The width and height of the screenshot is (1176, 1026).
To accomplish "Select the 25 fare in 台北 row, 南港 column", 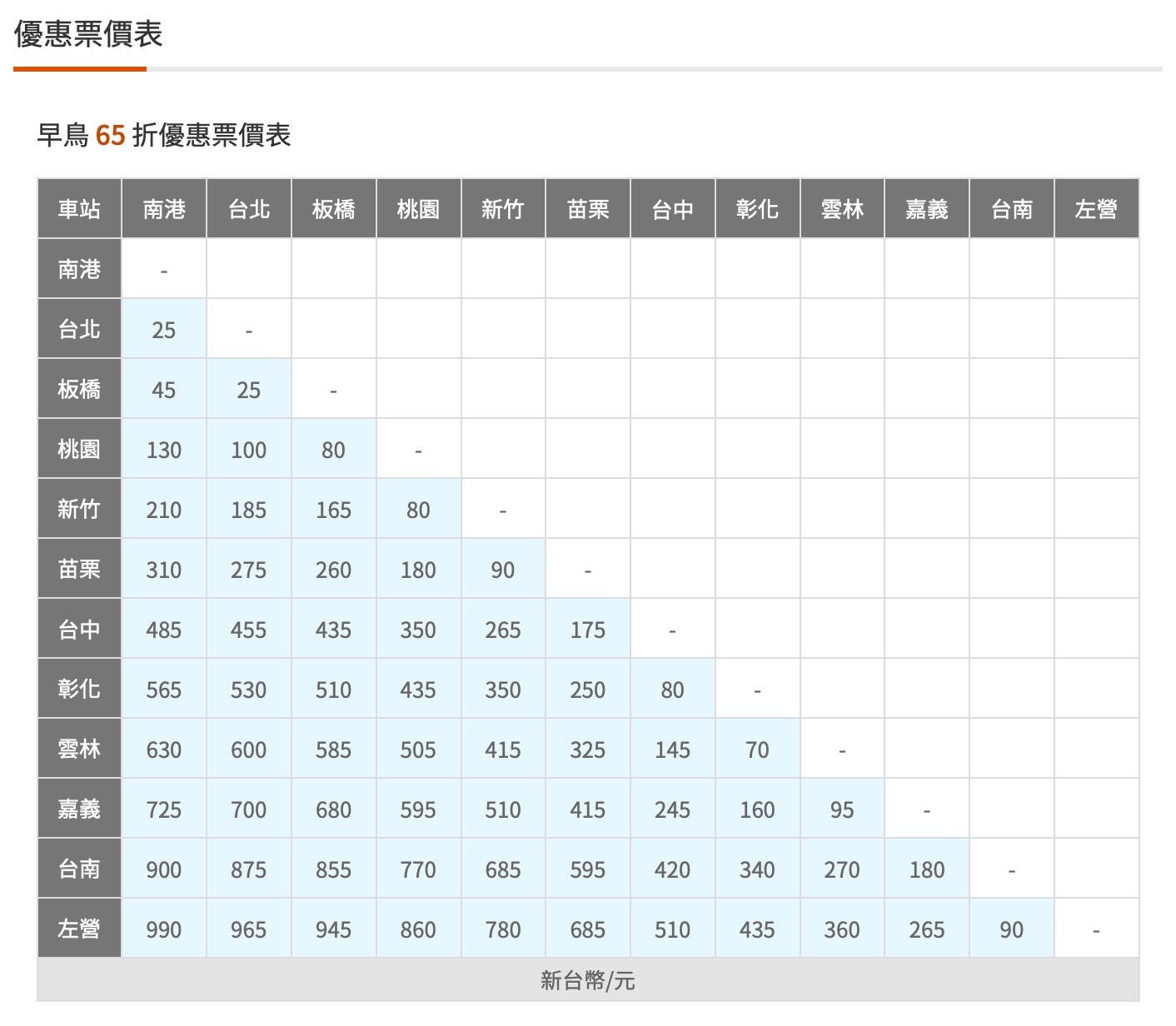I will [x=163, y=330].
